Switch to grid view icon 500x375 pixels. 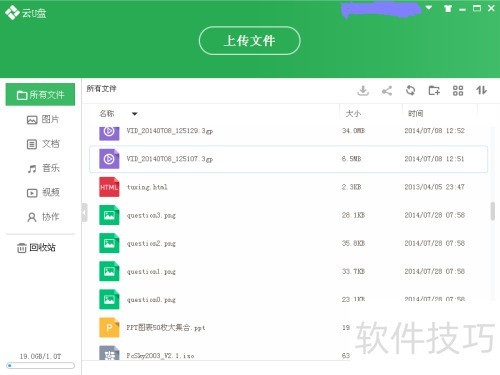[458, 90]
